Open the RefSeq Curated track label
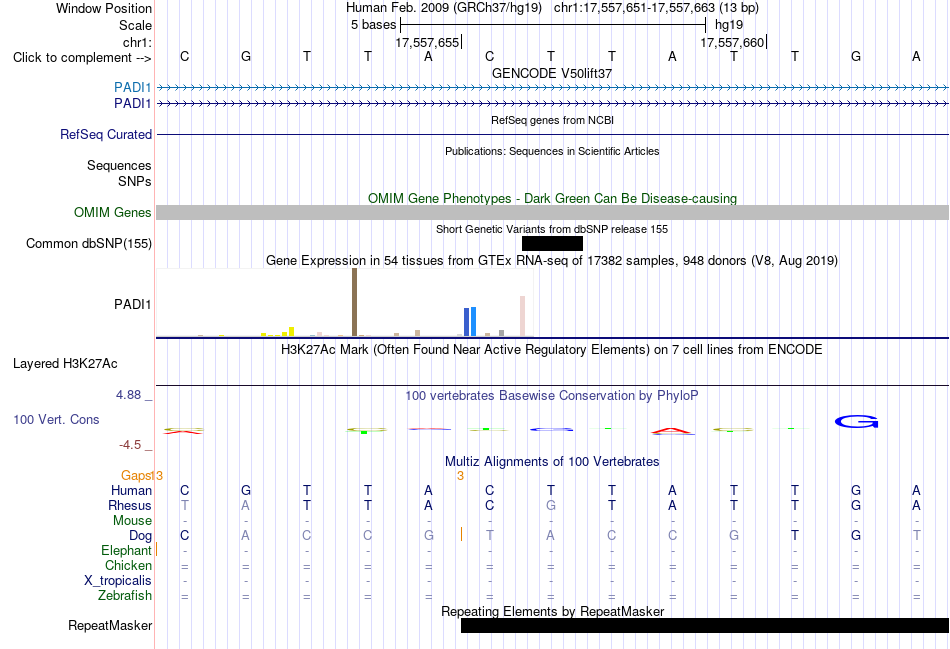Screen dimensions: 950x649 (x=105, y=135)
